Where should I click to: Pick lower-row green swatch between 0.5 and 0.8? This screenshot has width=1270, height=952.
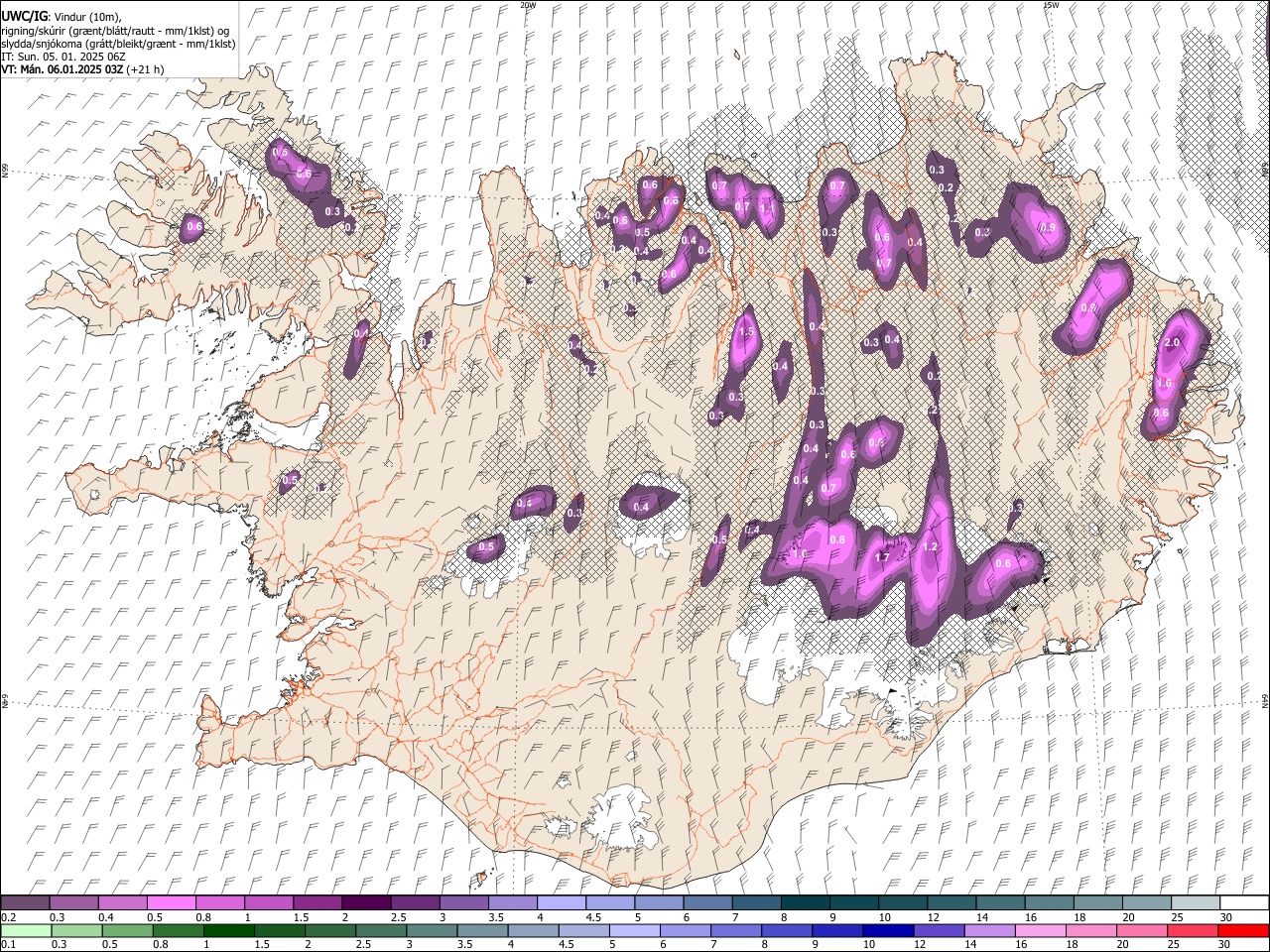click(127, 930)
